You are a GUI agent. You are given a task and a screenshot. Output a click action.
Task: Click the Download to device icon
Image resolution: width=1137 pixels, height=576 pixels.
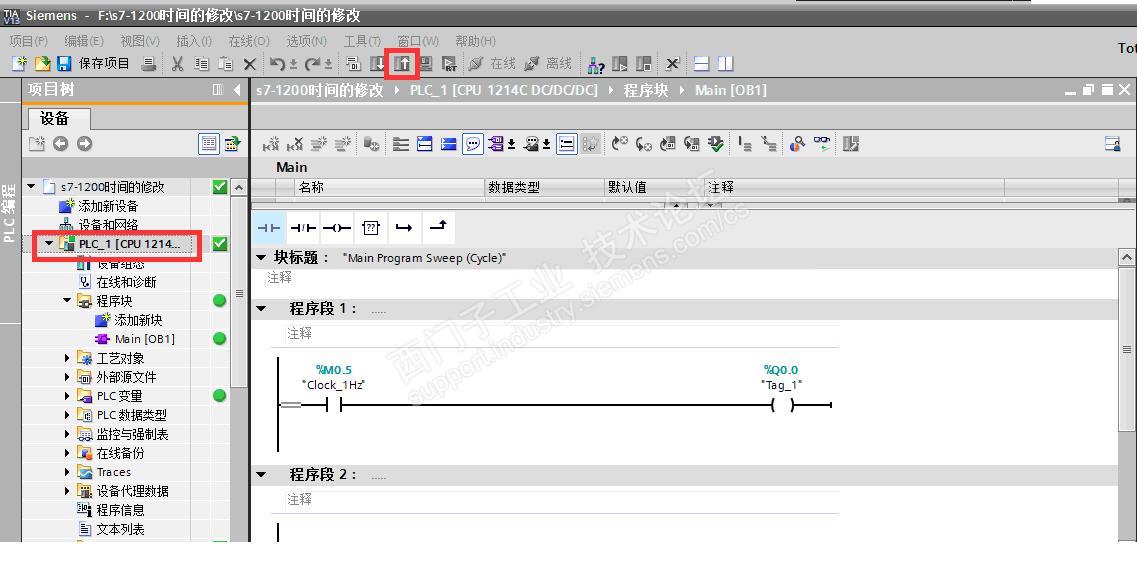[379, 64]
